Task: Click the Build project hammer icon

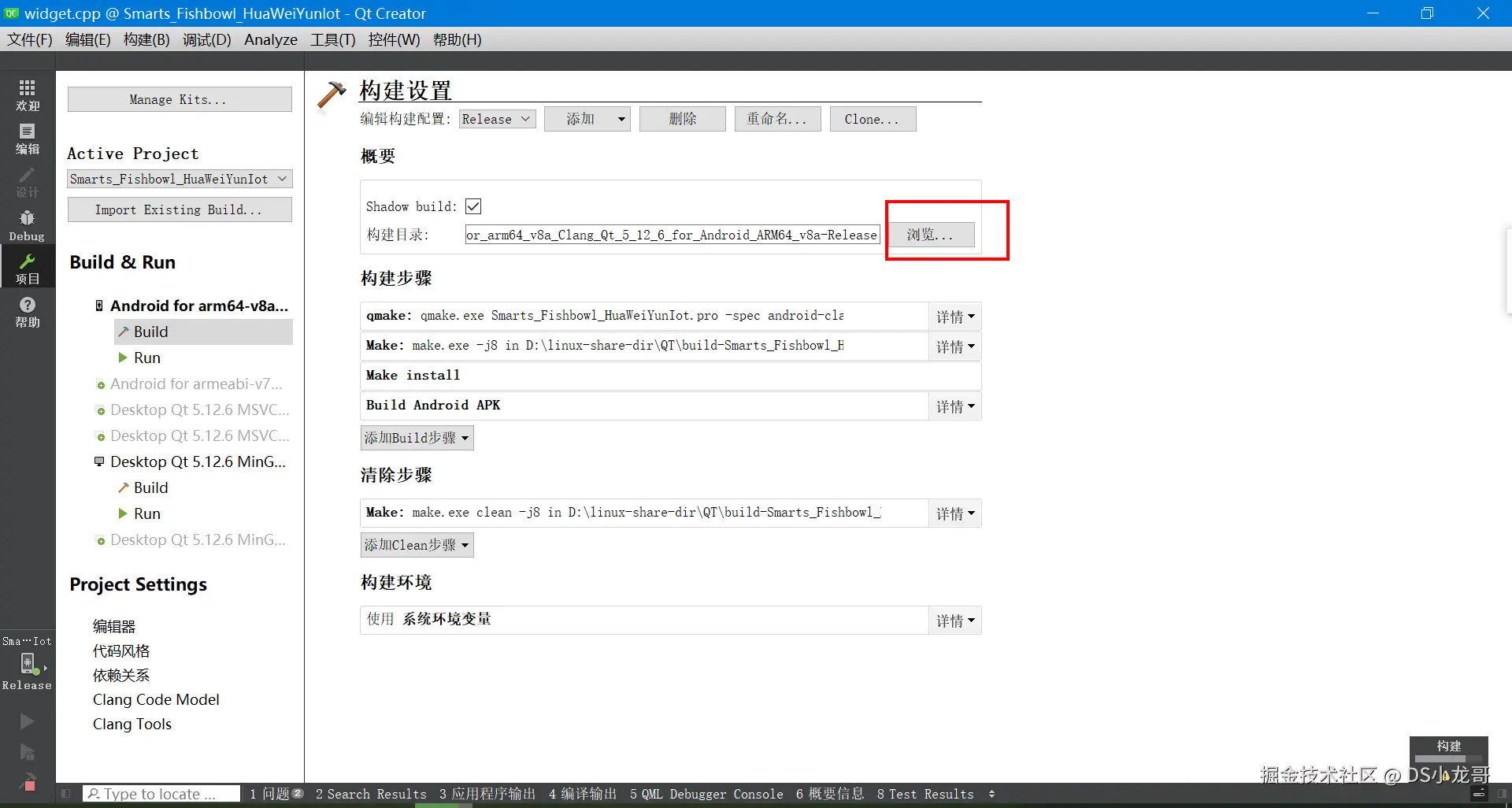Action: click(27, 782)
